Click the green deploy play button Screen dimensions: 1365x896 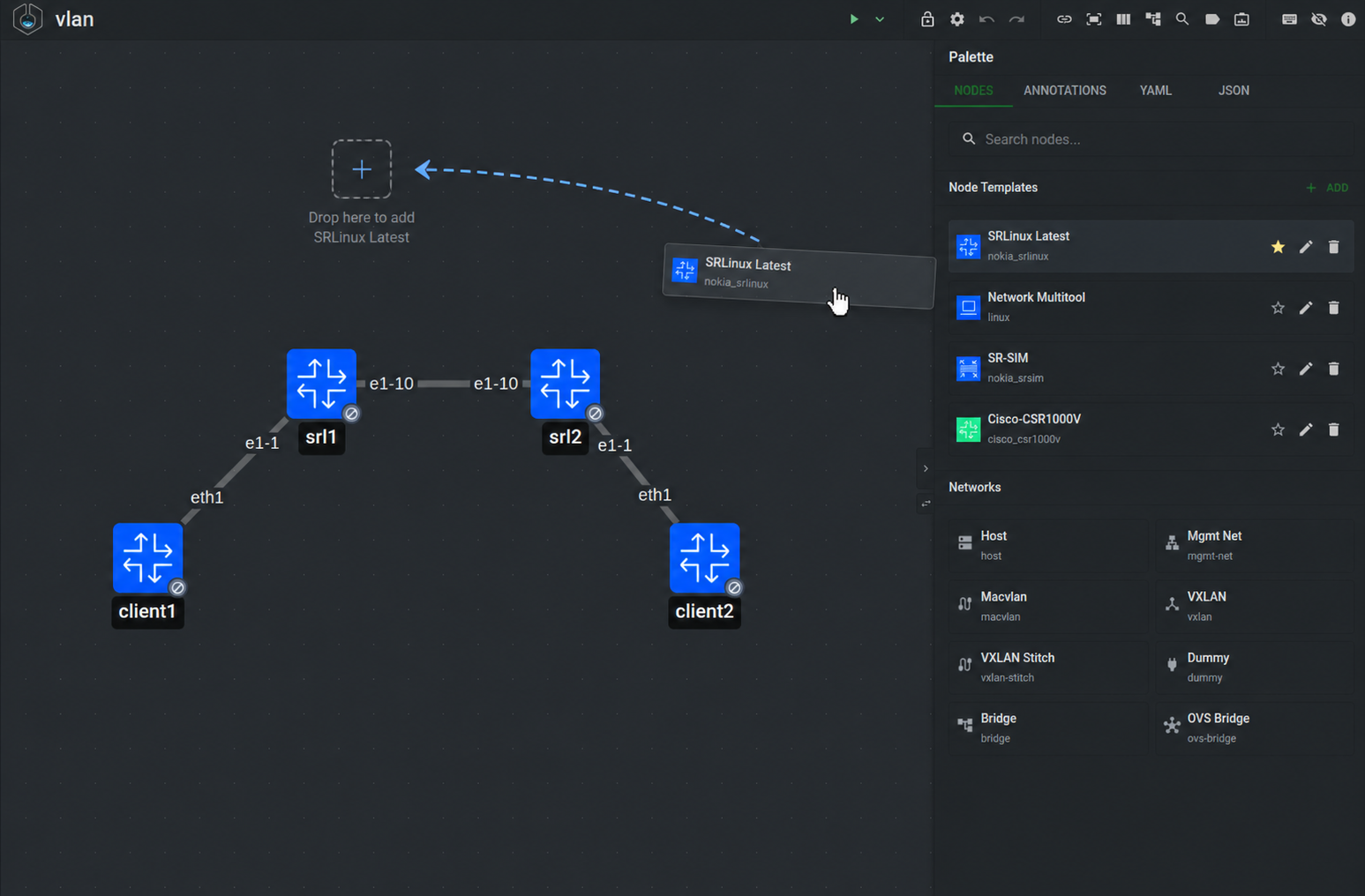coord(853,19)
